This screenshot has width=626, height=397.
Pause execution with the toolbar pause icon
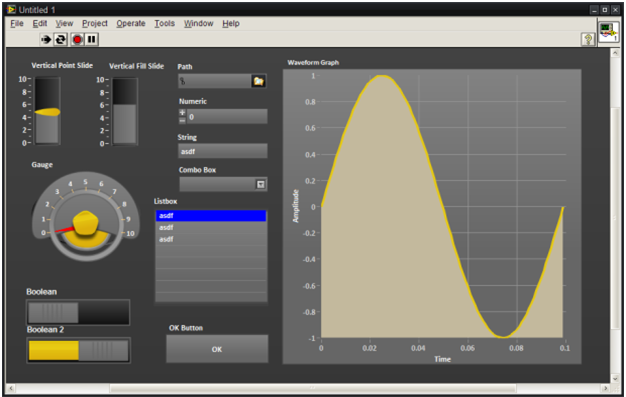click(x=92, y=39)
